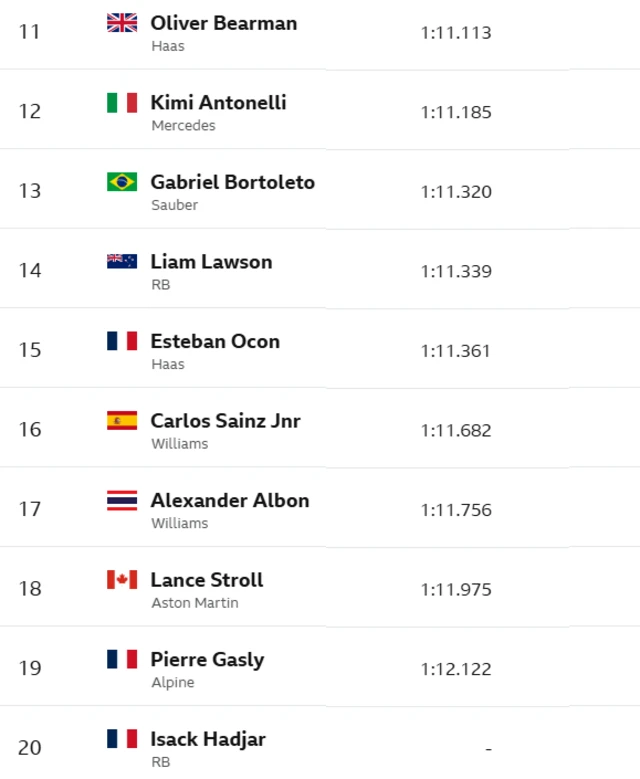
Task: Click the Brazilian flag beside Gabriel Bortoleto
Action: pyautogui.click(x=122, y=182)
